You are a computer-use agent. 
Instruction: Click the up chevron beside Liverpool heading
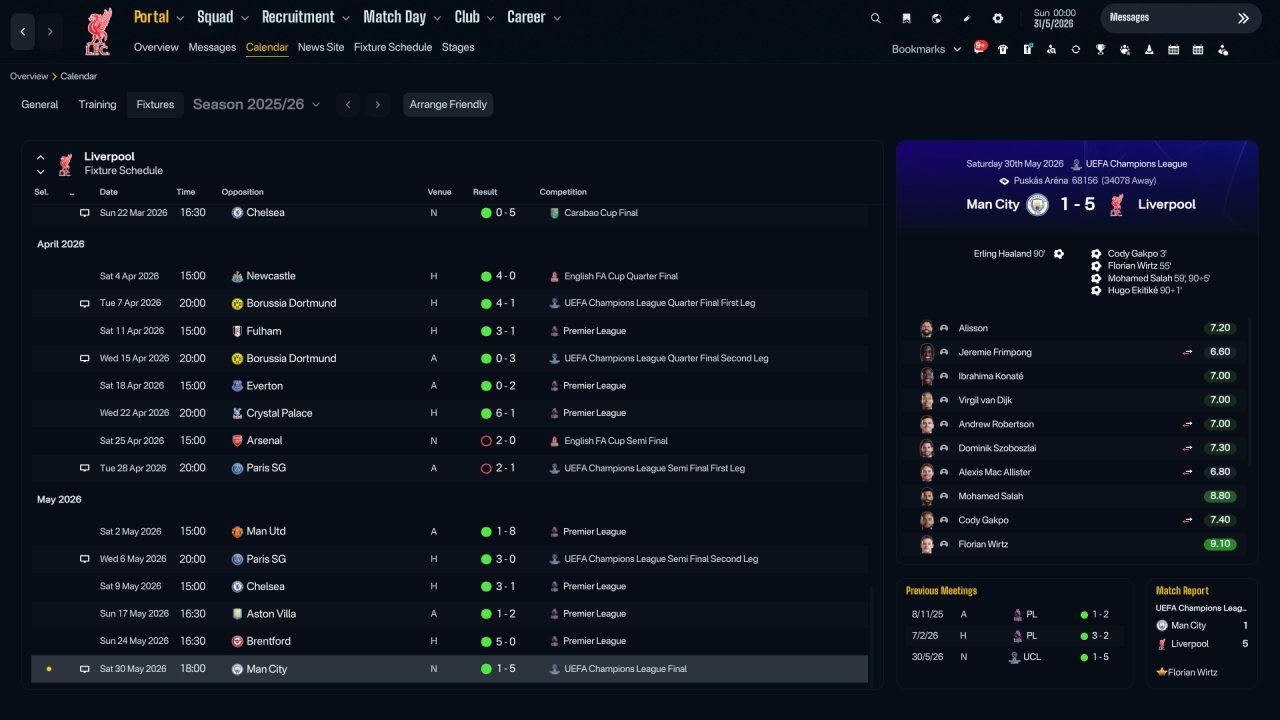pos(41,157)
